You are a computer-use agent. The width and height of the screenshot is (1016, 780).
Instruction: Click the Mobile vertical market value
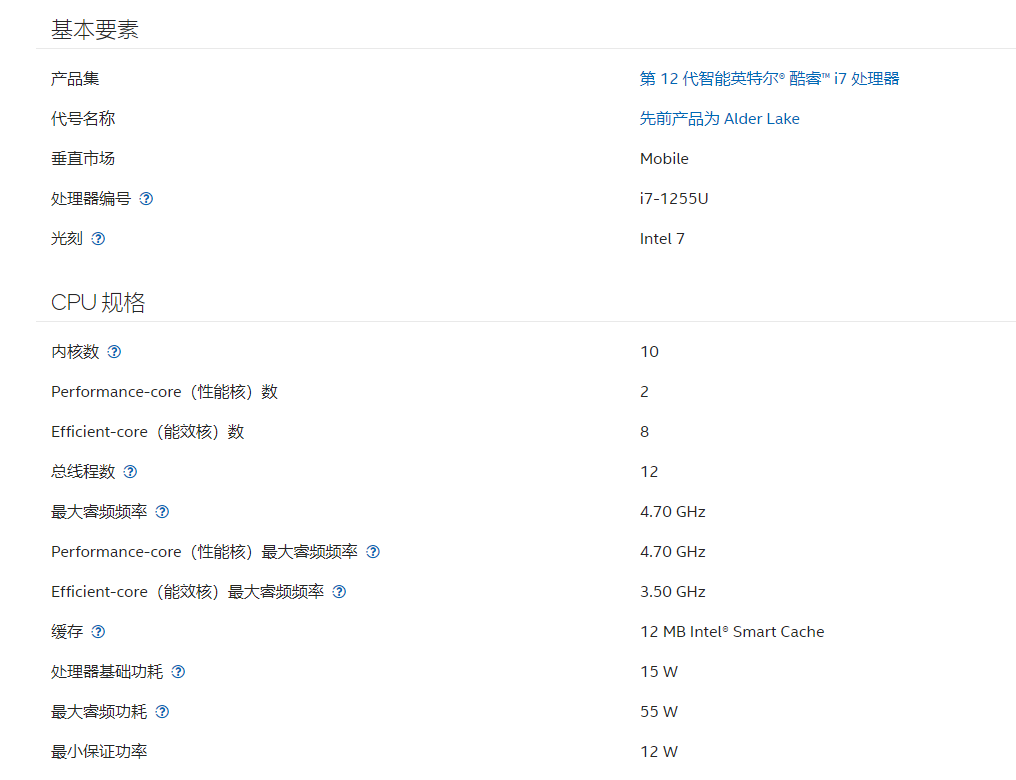[664, 159]
